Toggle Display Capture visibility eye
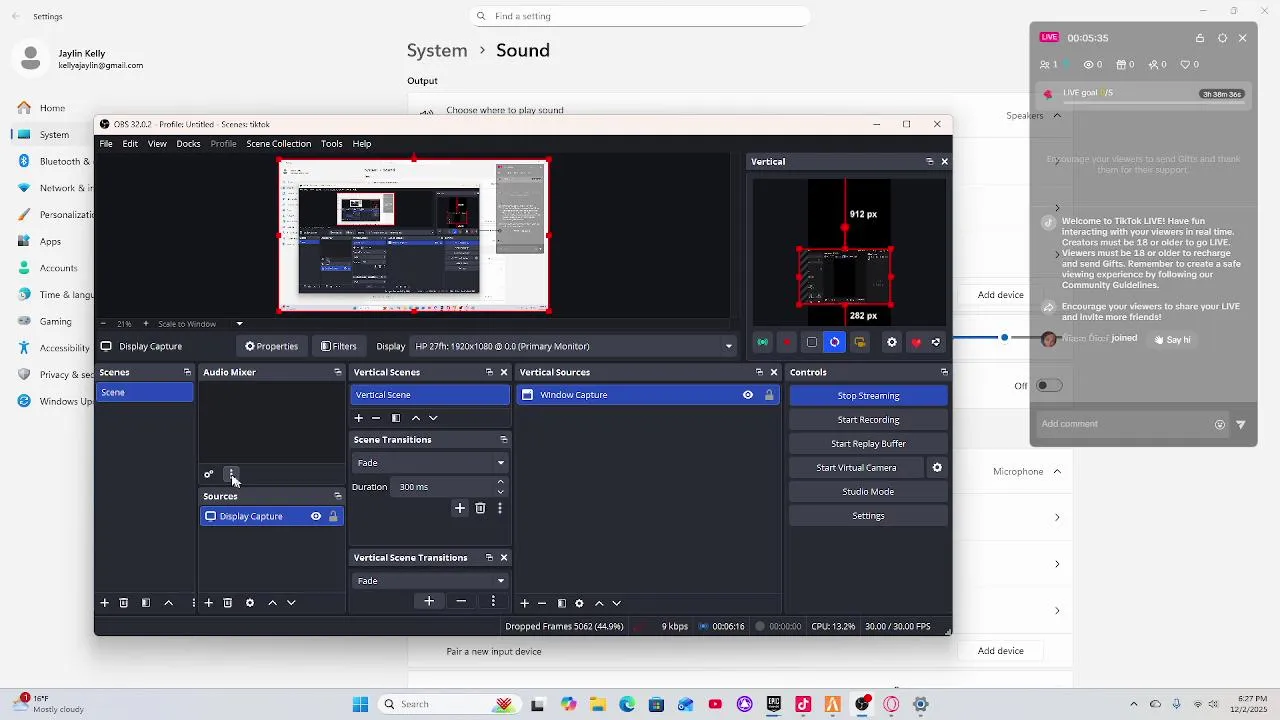 point(316,516)
